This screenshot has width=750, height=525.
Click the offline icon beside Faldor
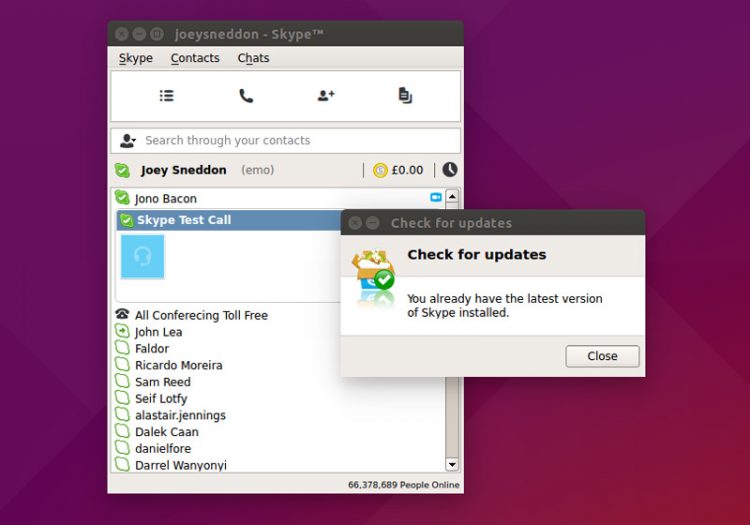click(122, 348)
